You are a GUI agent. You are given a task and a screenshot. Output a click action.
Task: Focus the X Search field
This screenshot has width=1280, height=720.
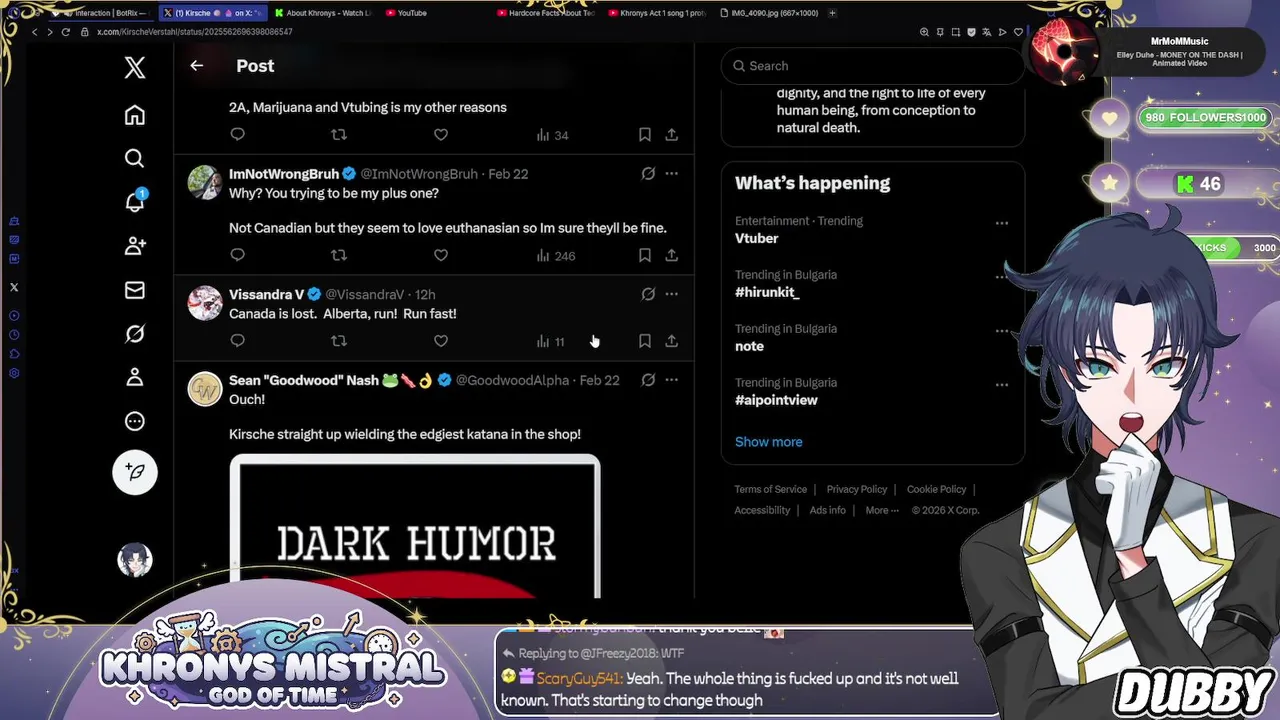click(x=872, y=66)
